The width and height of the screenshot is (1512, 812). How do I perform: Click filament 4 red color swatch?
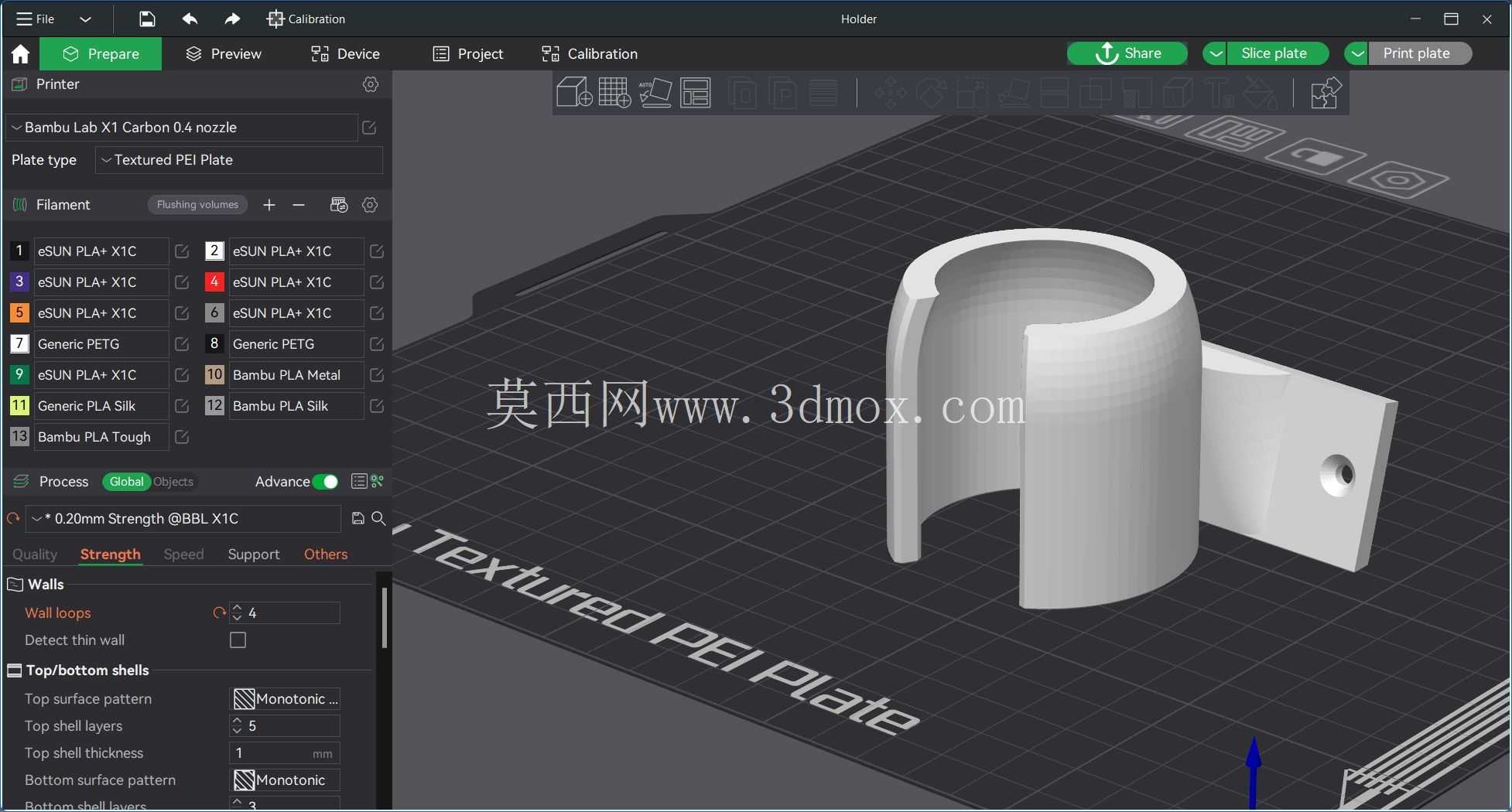(214, 282)
